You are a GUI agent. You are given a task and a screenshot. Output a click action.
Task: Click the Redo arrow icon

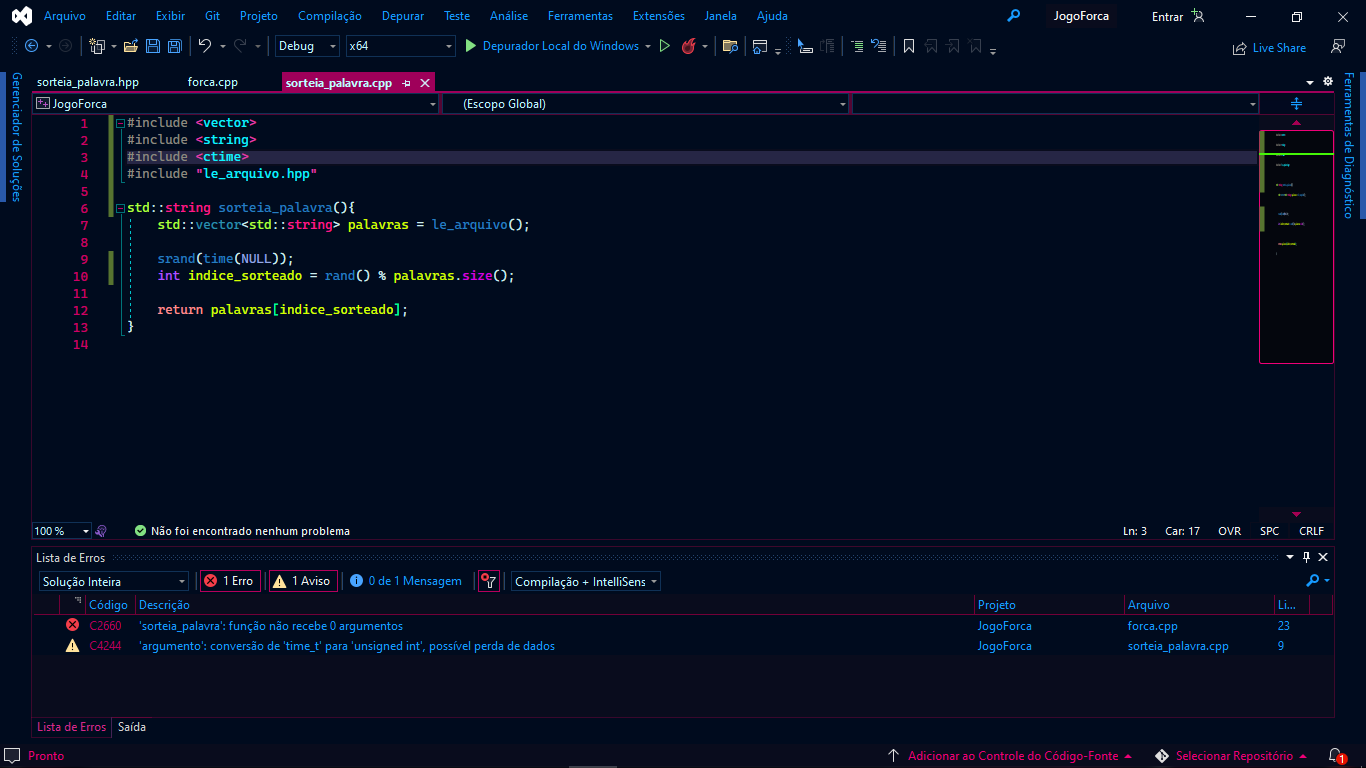[x=240, y=46]
